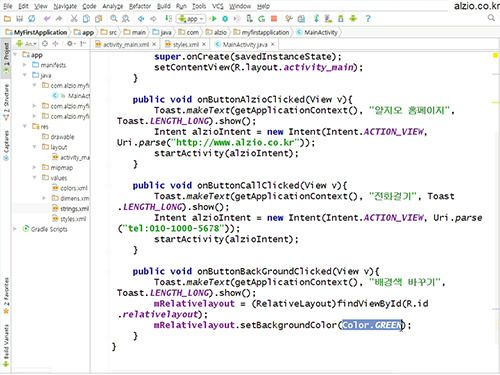Collapse the app module node
This screenshot has height=375, width=500.
click(15, 55)
